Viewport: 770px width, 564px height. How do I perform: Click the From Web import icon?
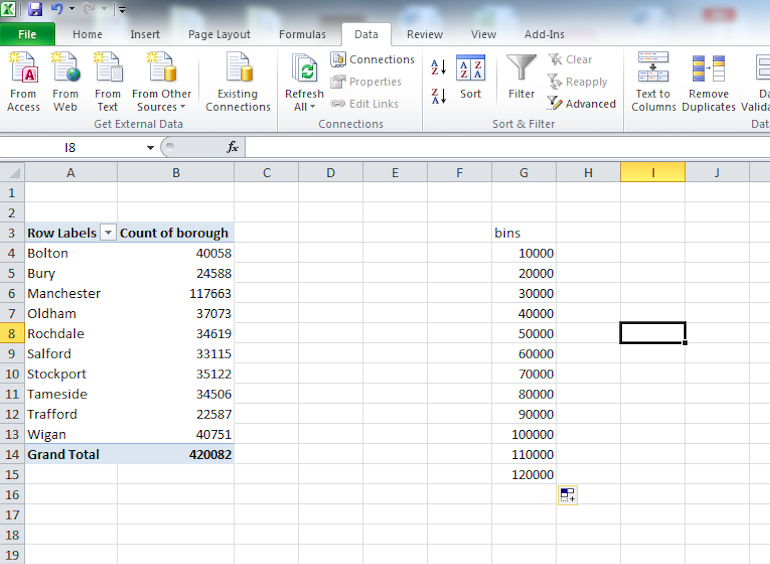pyautogui.click(x=65, y=71)
